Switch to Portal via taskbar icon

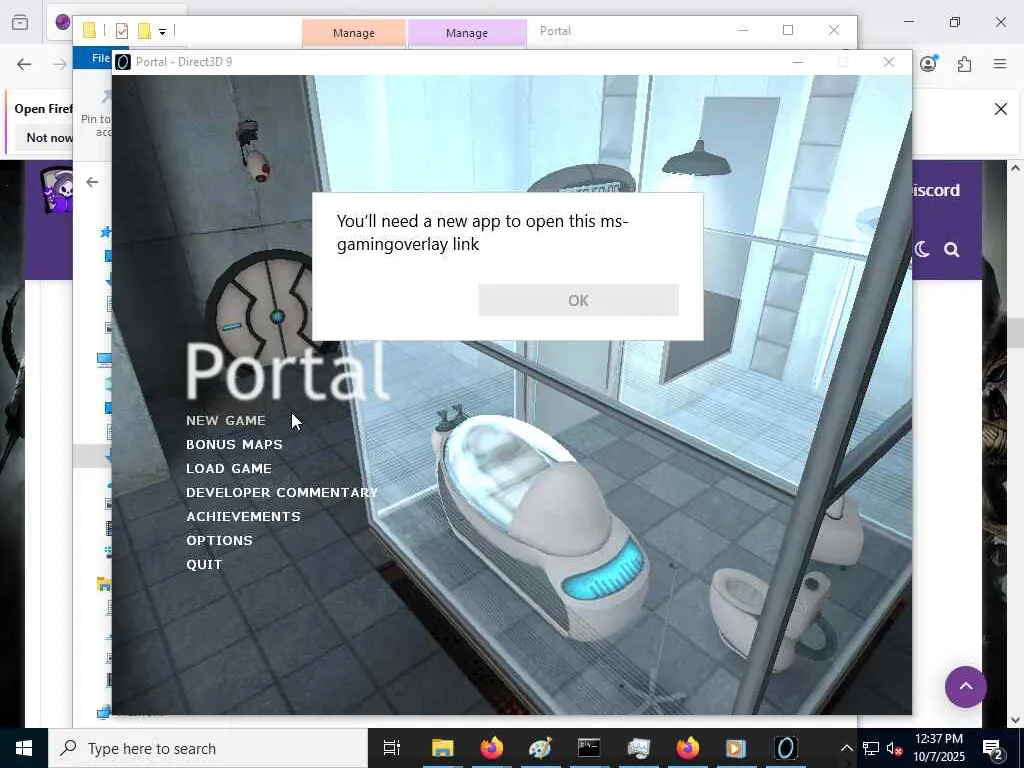(x=786, y=748)
